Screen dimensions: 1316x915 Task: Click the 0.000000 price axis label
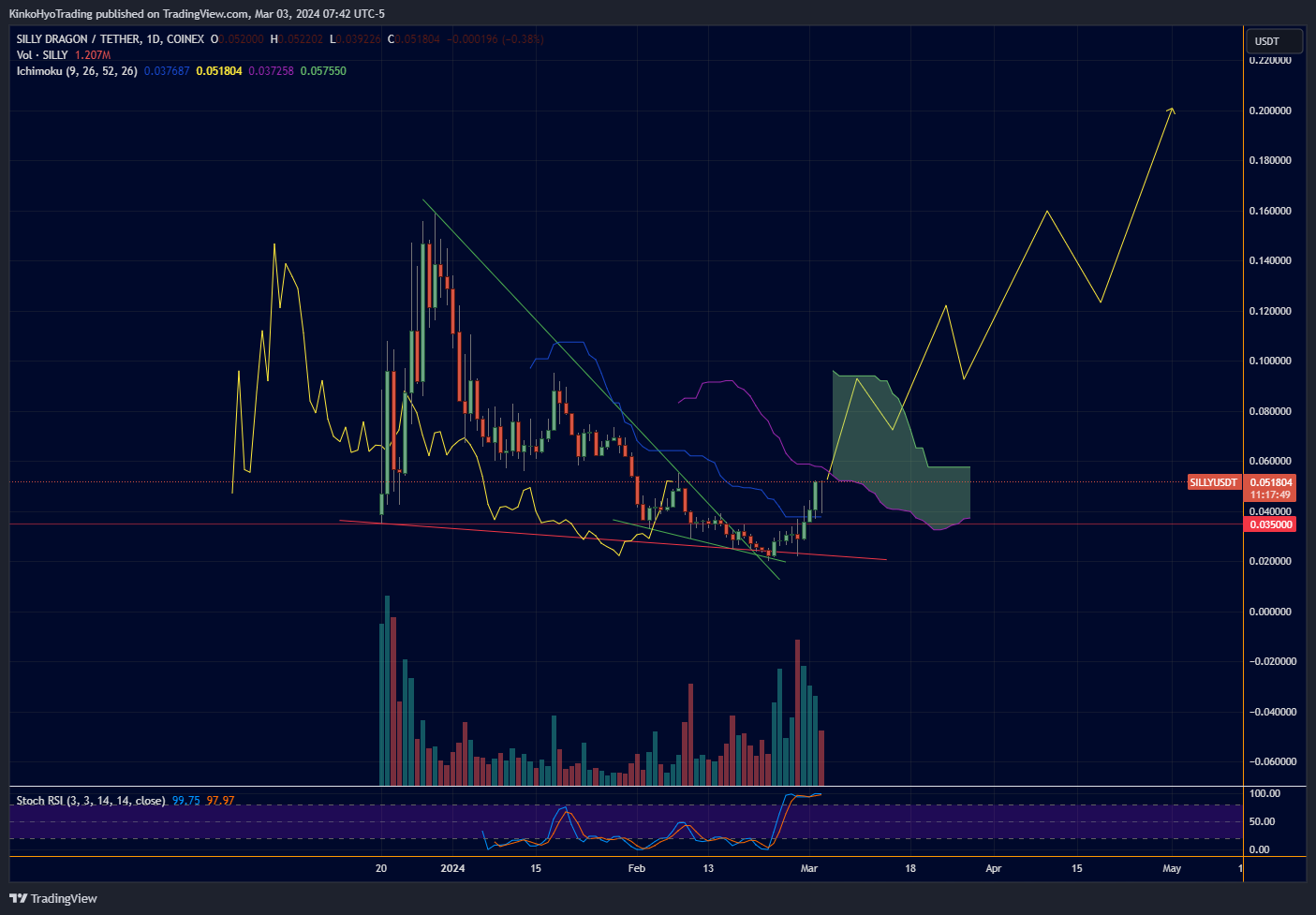(x=1270, y=612)
